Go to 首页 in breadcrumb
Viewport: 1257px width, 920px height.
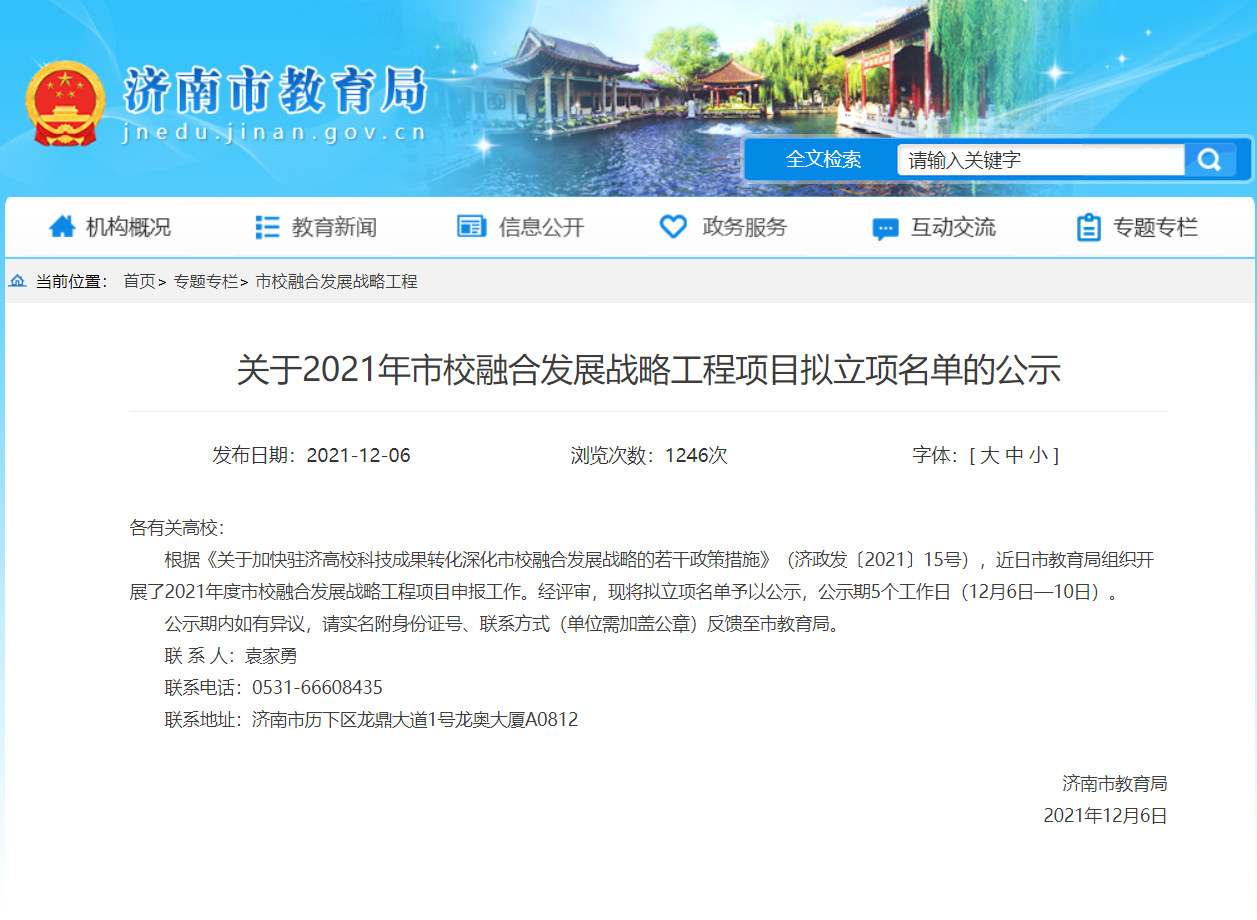pos(139,282)
